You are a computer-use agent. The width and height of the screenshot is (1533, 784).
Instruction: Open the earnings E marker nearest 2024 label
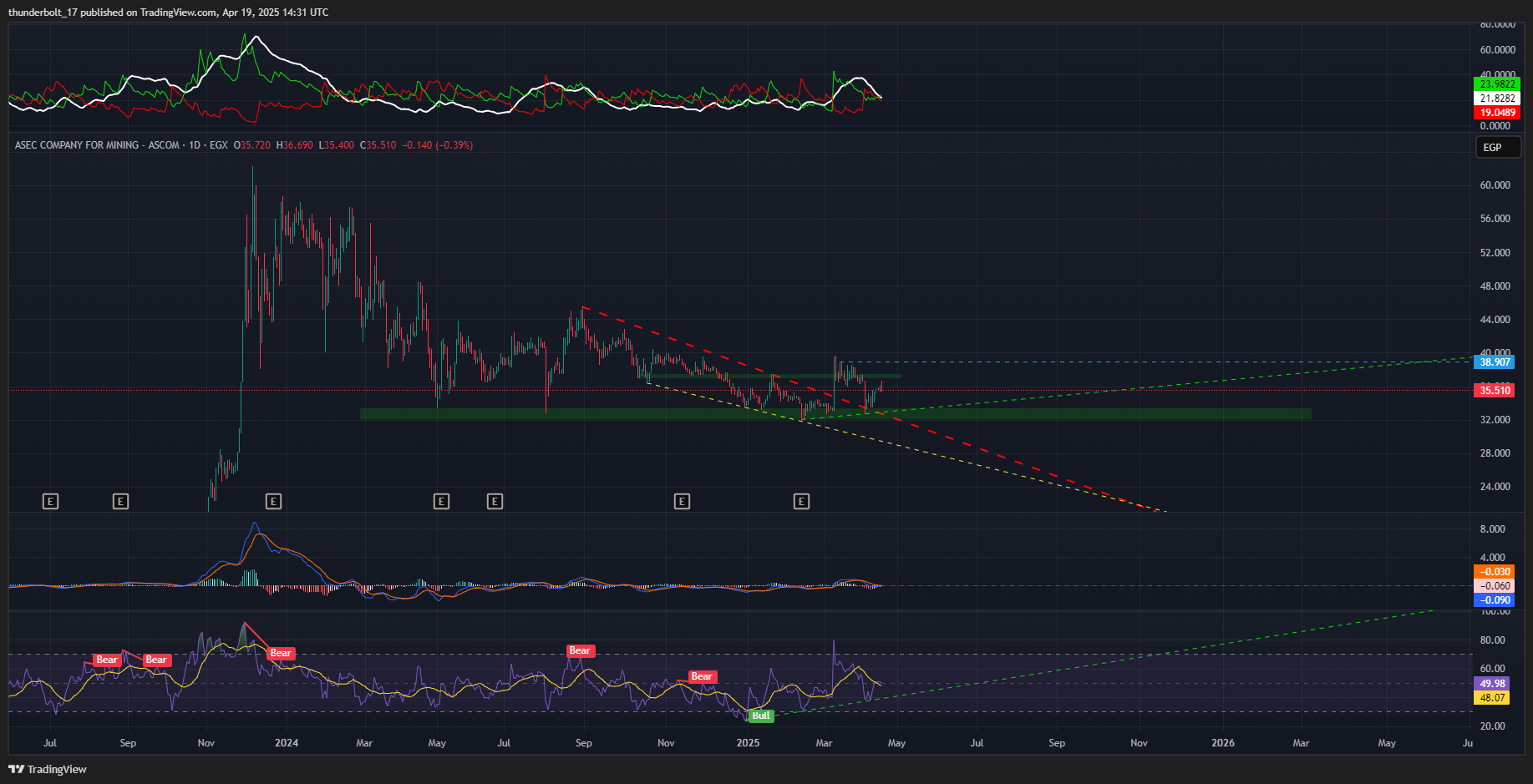click(x=273, y=501)
